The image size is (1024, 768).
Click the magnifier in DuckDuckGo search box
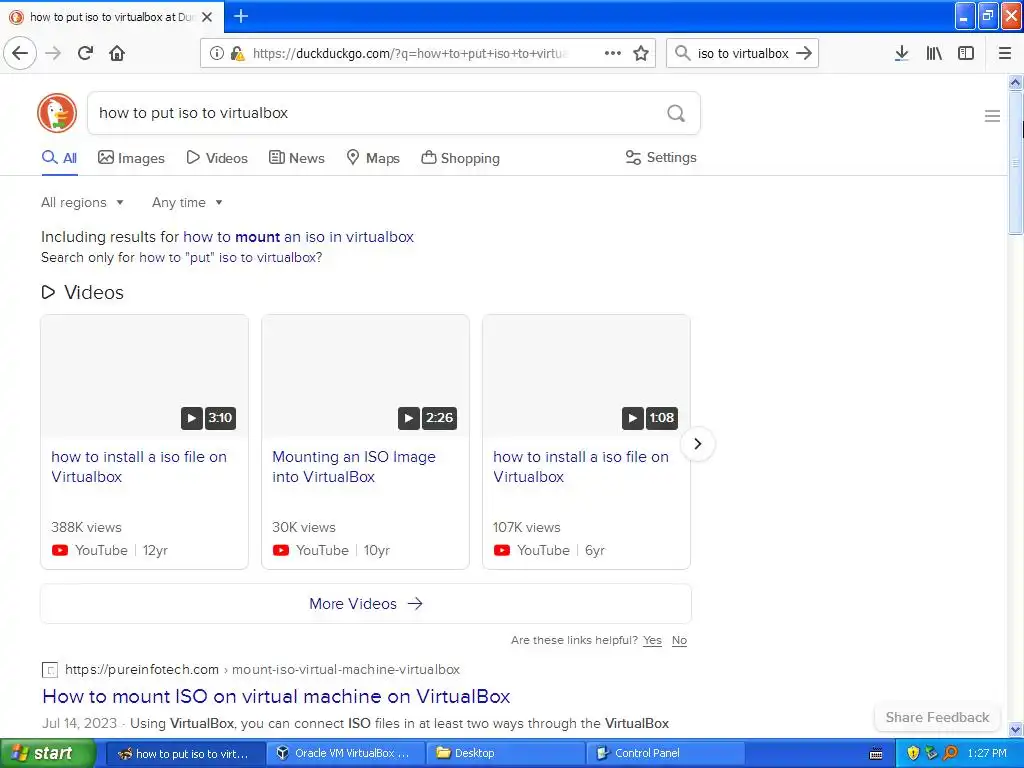[676, 113]
